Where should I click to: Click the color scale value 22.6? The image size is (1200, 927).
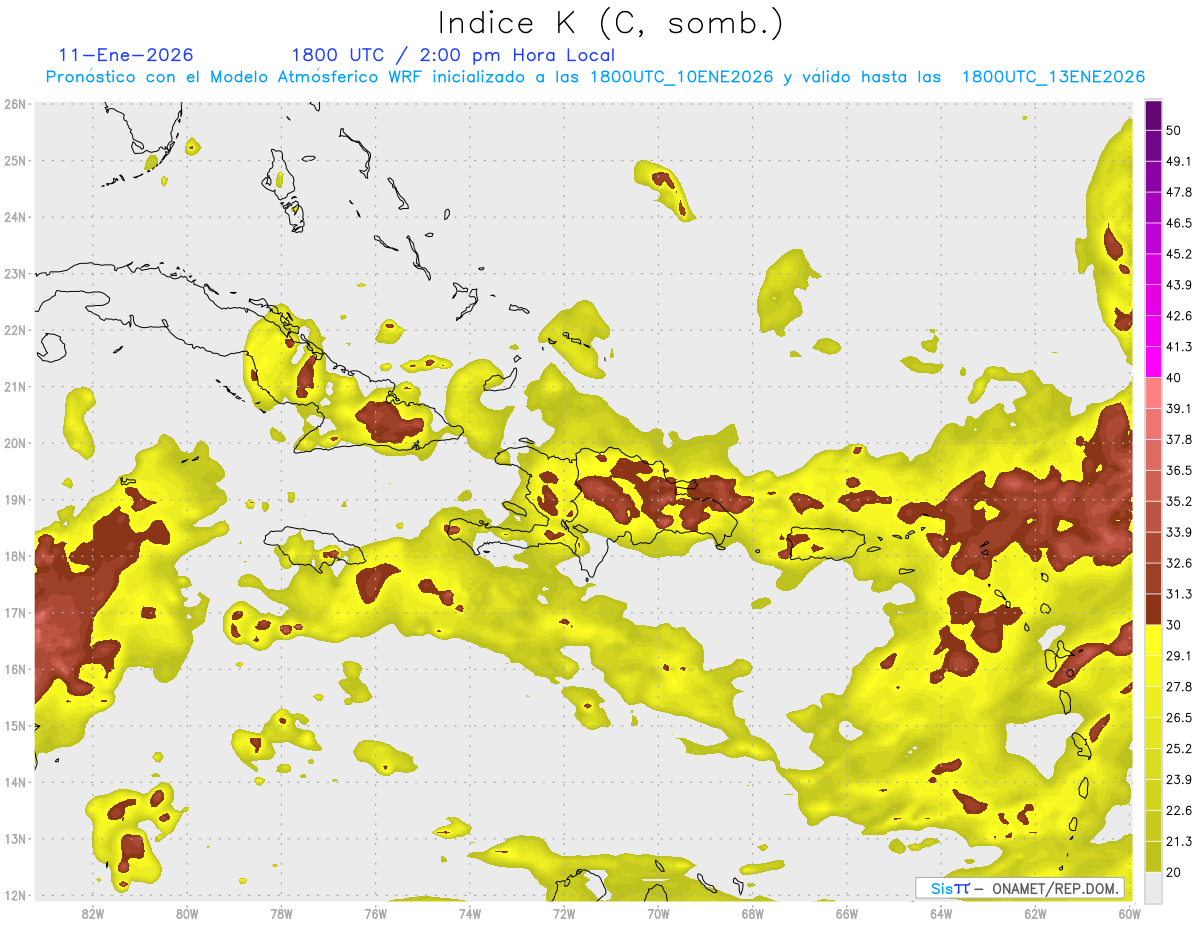coord(1179,811)
